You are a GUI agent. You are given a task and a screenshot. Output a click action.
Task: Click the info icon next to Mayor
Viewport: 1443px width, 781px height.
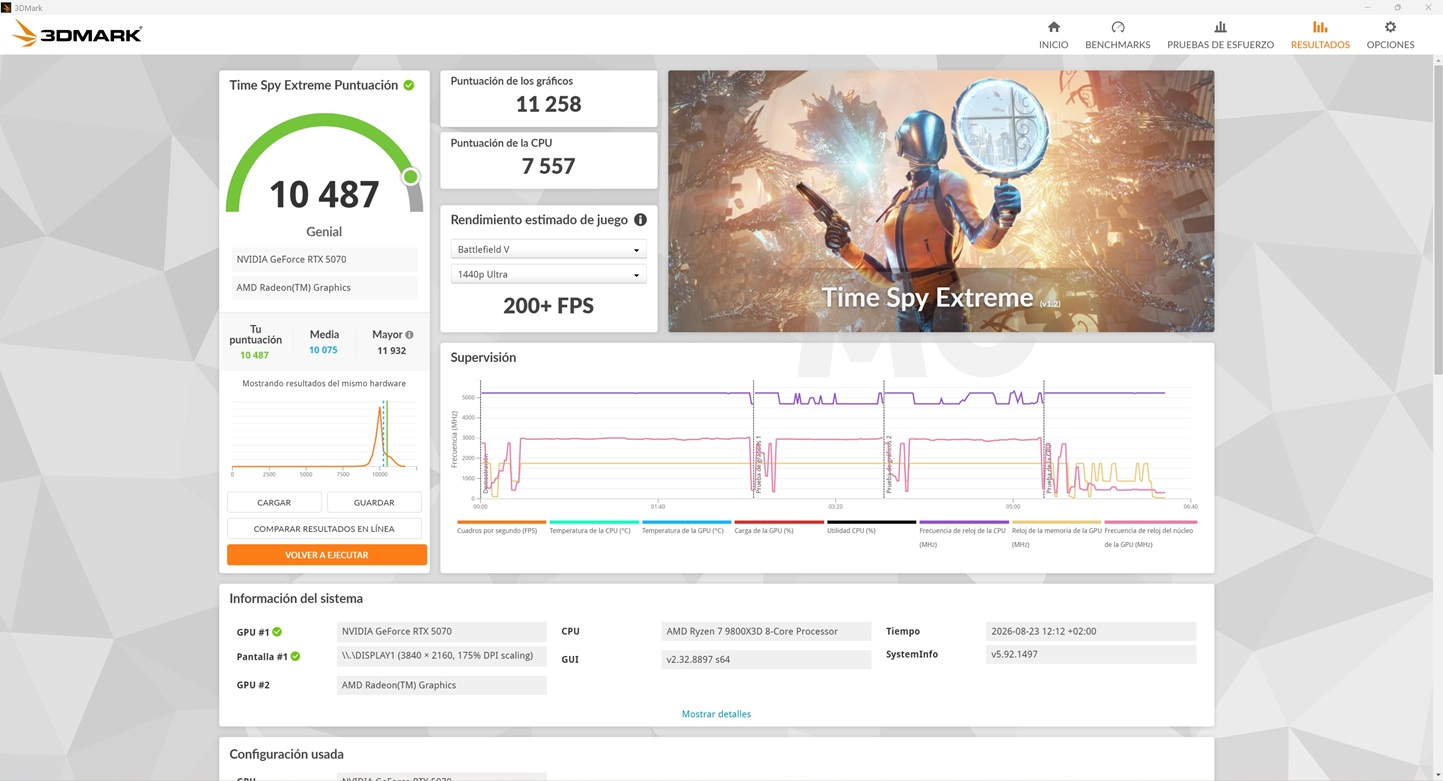pos(409,335)
